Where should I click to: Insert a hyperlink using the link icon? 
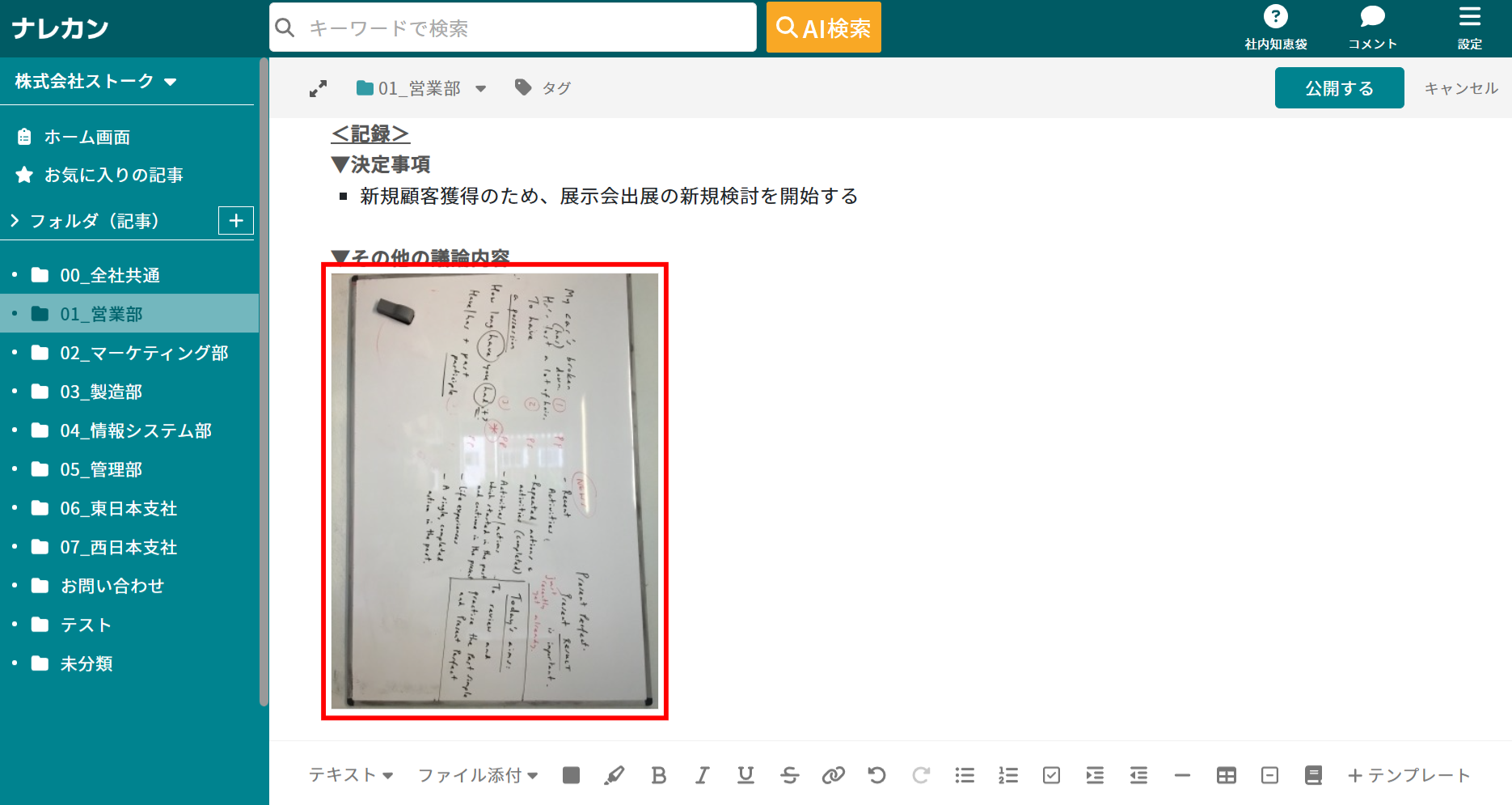[834, 775]
